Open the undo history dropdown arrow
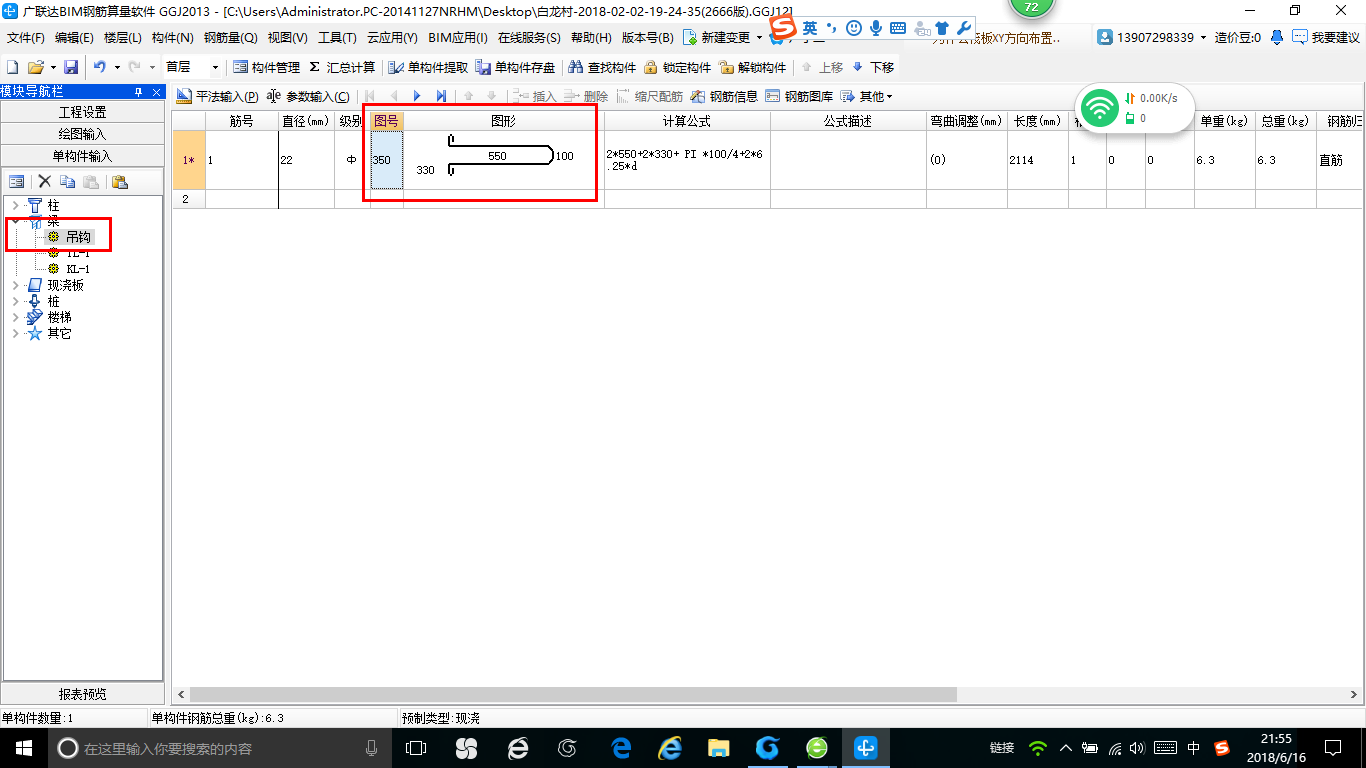The width and height of the screenshot is (1366, 768). [117, 67]
